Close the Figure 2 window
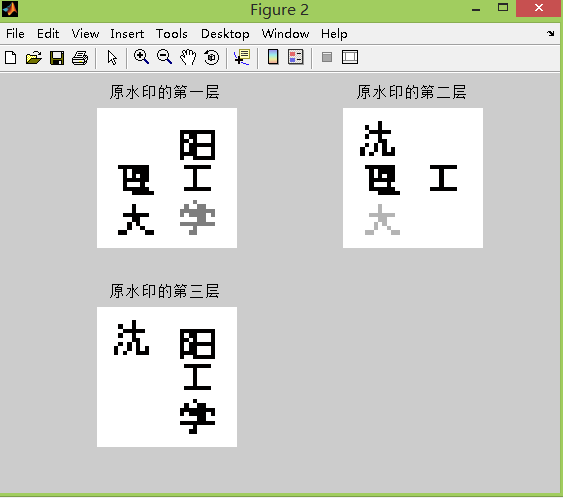The height and width of the screenshot is (498, 563). (539, 8)
